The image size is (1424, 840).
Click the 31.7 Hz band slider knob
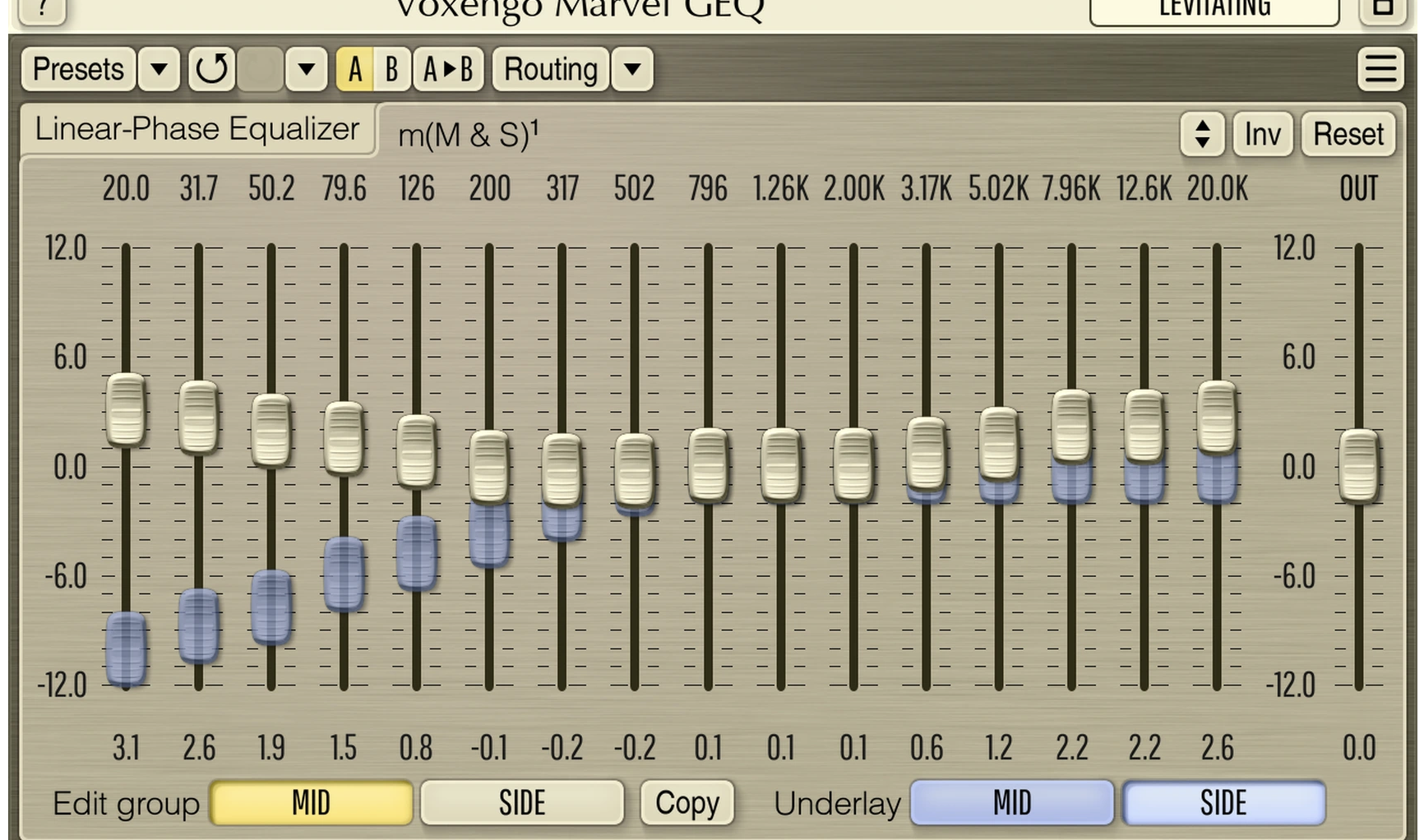click(198, 418)
